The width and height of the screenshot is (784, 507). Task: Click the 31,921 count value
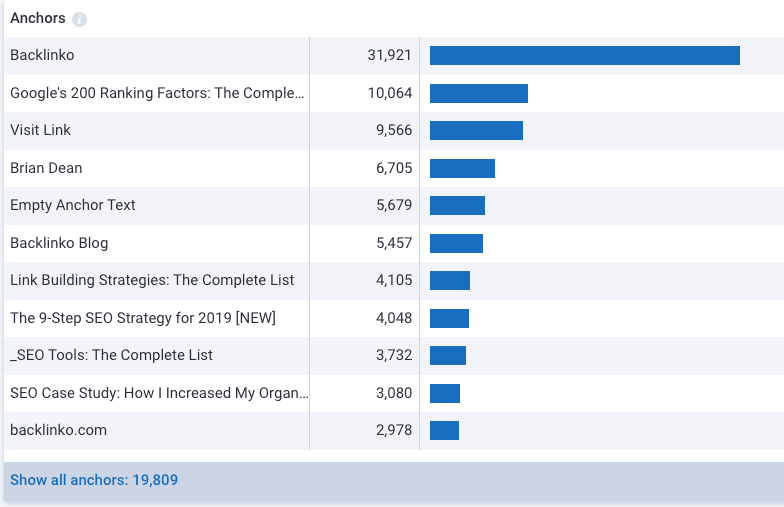coord(390,55)
